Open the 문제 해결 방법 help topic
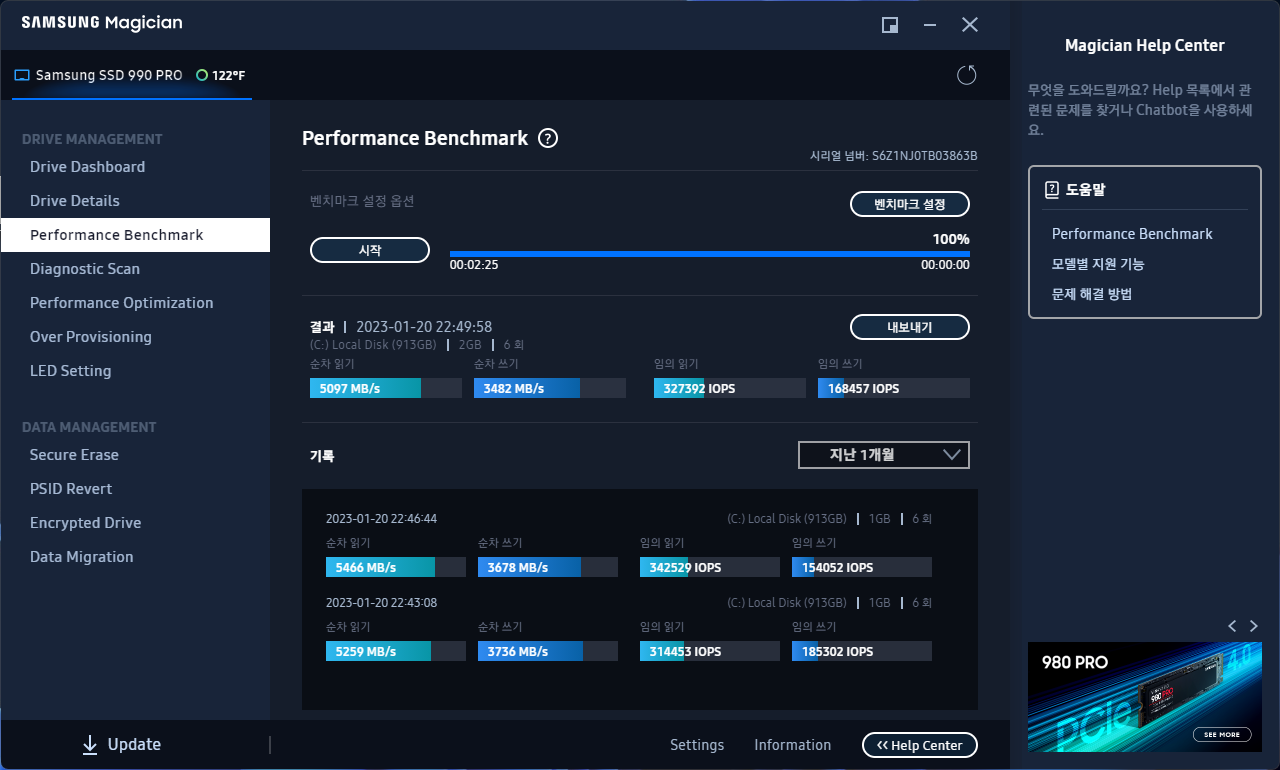This screenshot has width=1280, height=770. (x=1092, y=294)
